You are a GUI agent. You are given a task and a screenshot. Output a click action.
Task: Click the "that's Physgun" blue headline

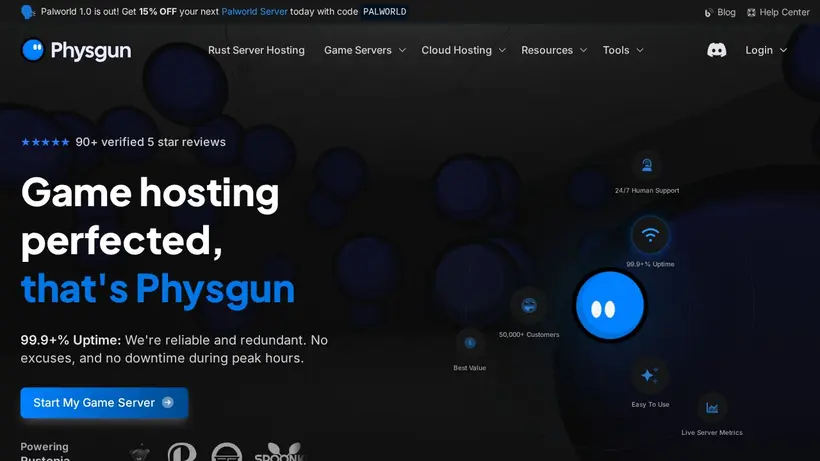[158, 289]
